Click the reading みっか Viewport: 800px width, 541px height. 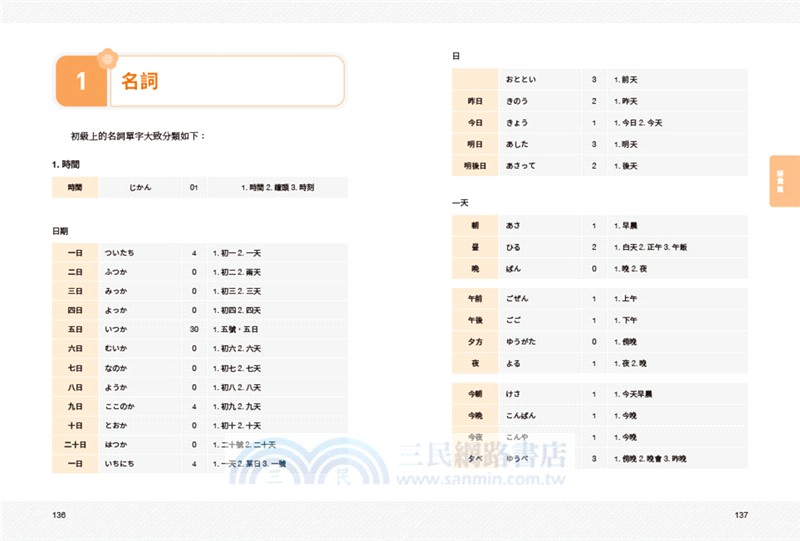[116, 291]
